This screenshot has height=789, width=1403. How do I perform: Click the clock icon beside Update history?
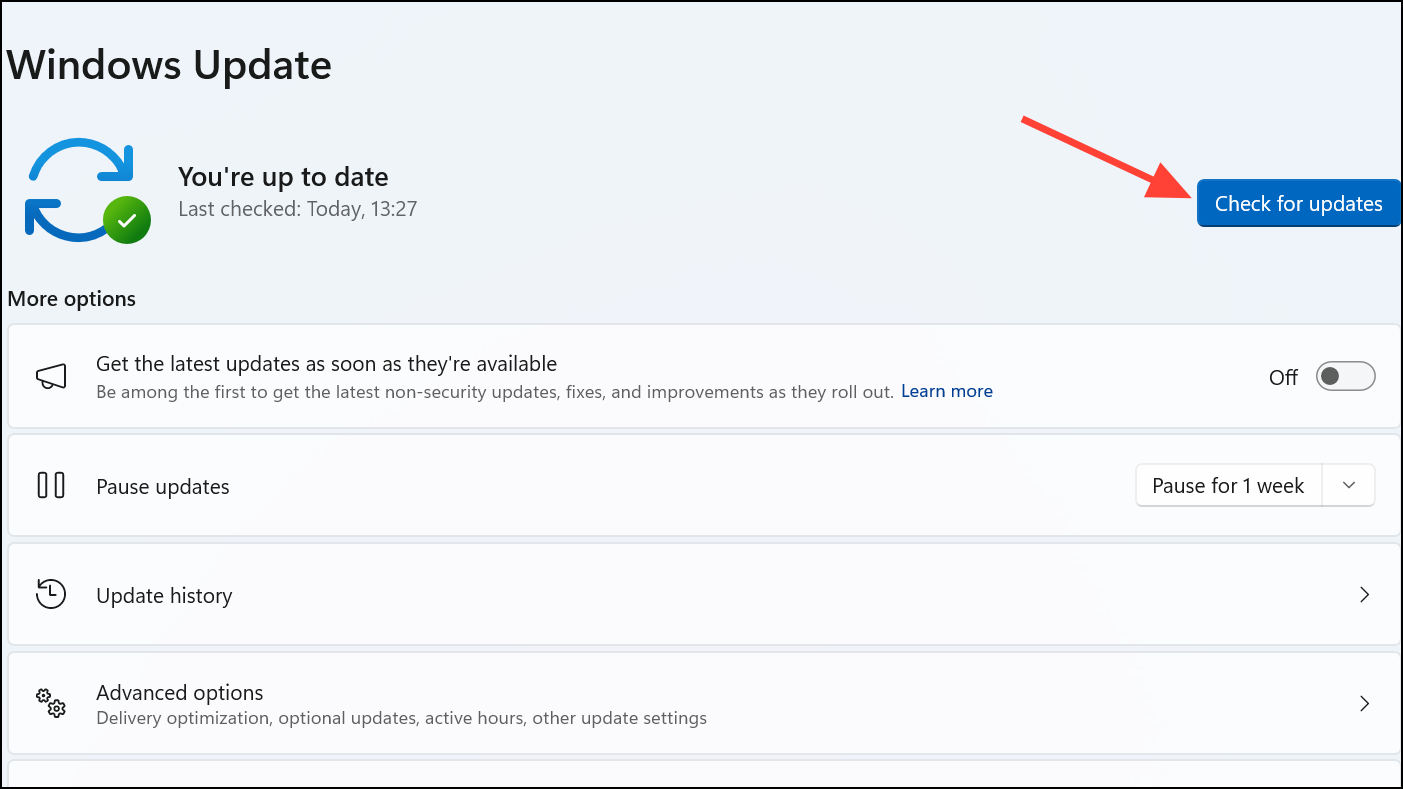[50, 594]
